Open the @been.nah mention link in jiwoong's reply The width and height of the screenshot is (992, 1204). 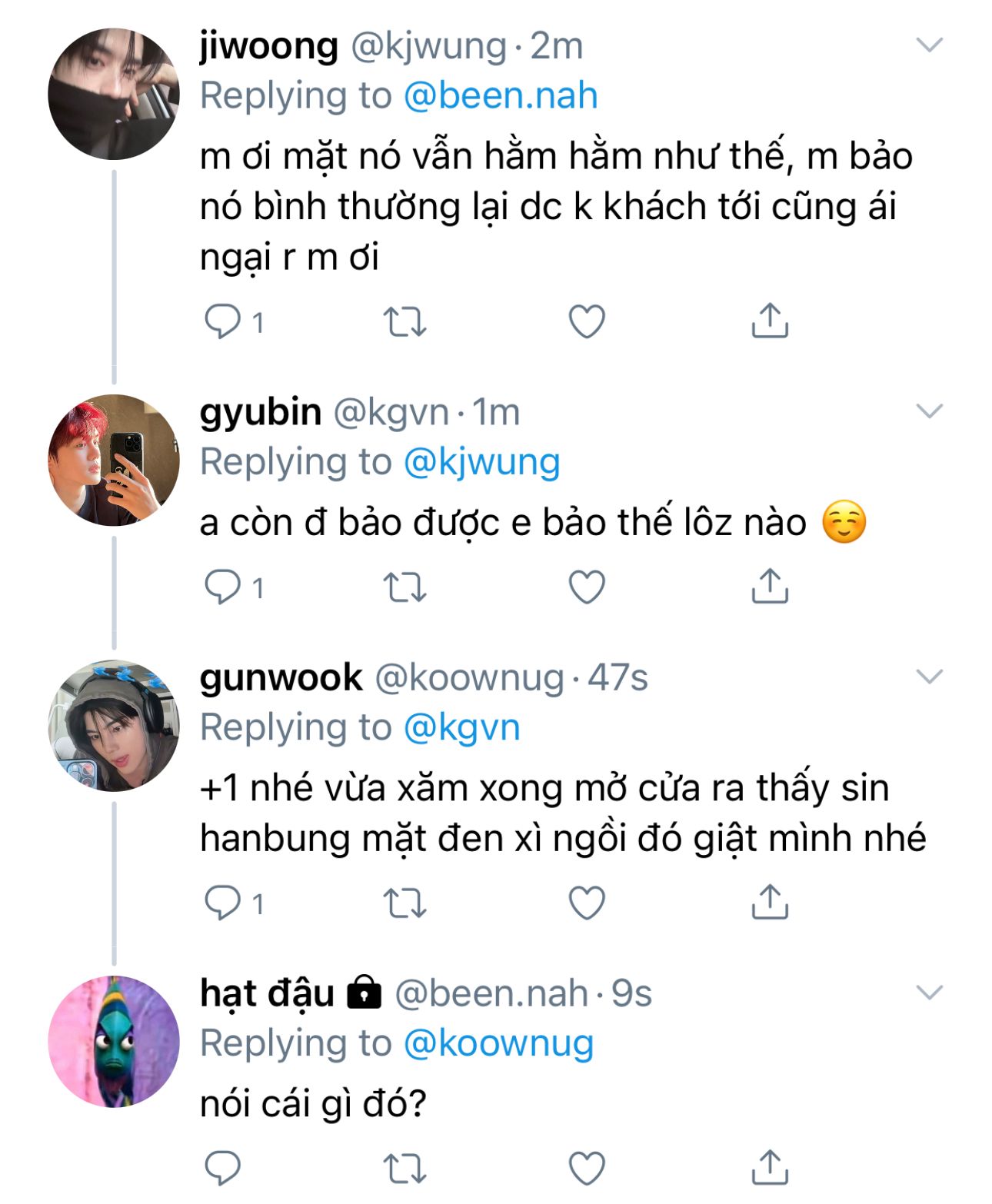coord(500,96)
